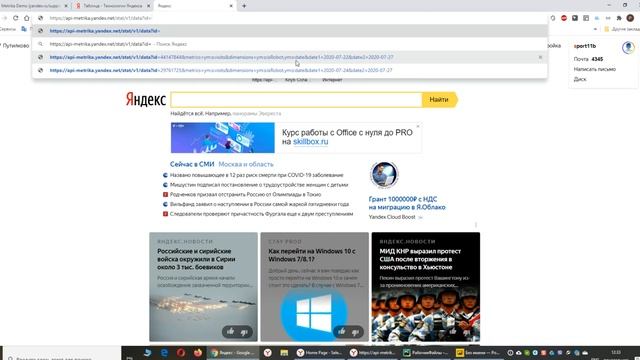Open the red Adblock extension icon
This screenshot has width=640, height=360.
[x=564, y=18]
